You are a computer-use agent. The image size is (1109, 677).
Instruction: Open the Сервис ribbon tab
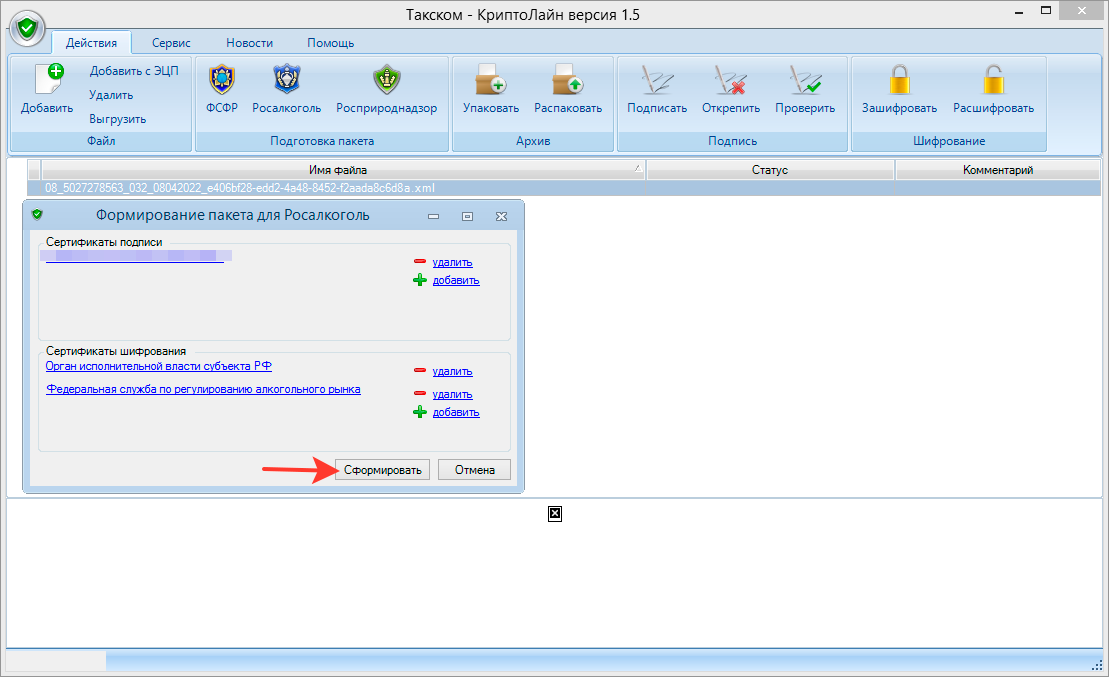[x=171, y=42]
